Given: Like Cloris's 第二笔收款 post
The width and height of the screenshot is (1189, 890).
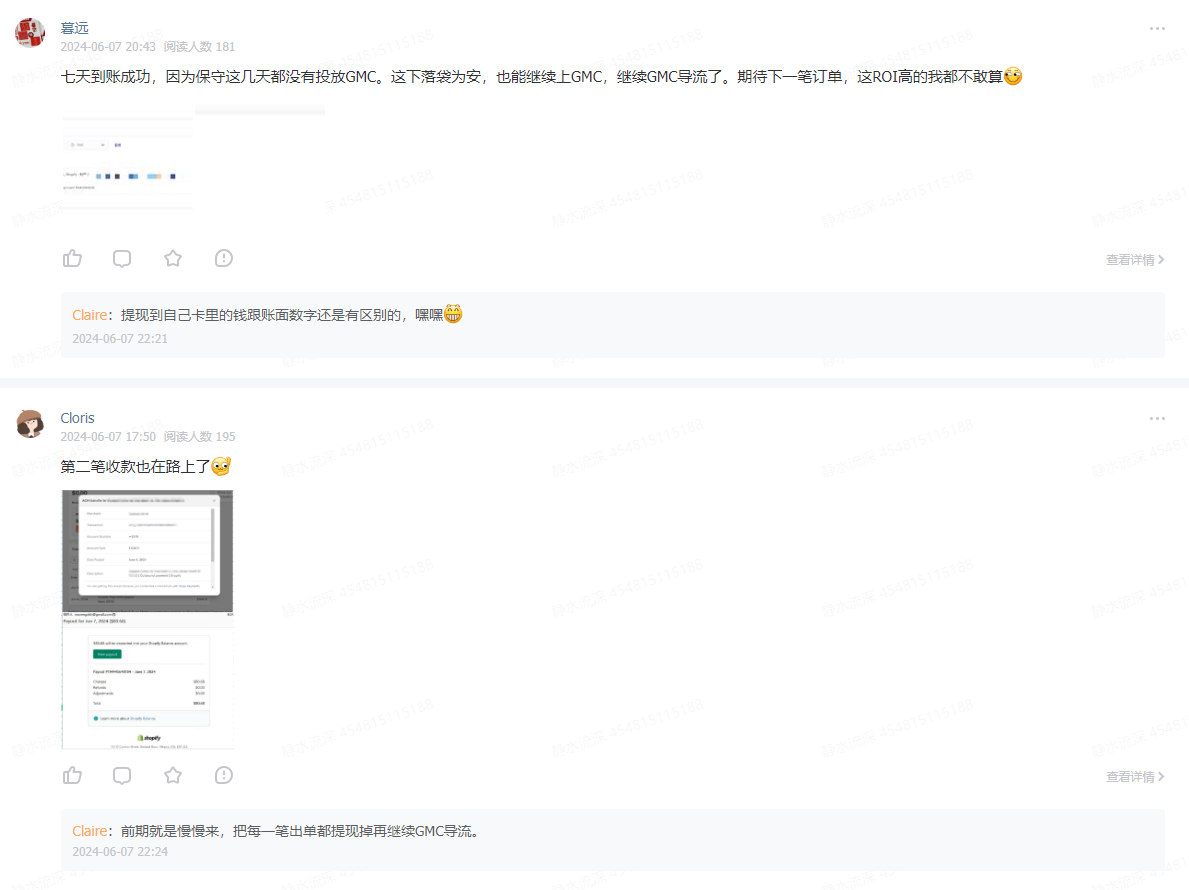Looking at the screenshot, I should 72,776.
